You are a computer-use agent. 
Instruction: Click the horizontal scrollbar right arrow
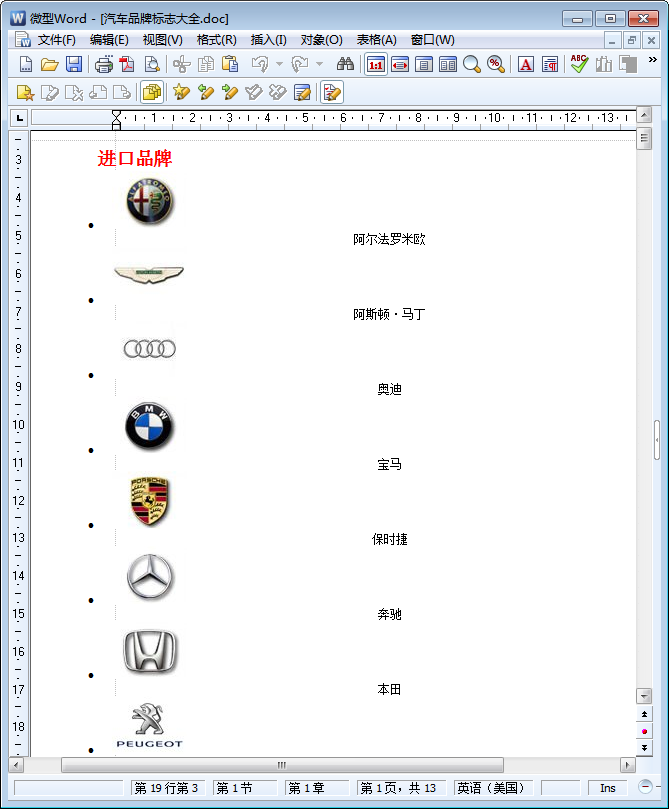pyautogui.click(x=628, y=765)
